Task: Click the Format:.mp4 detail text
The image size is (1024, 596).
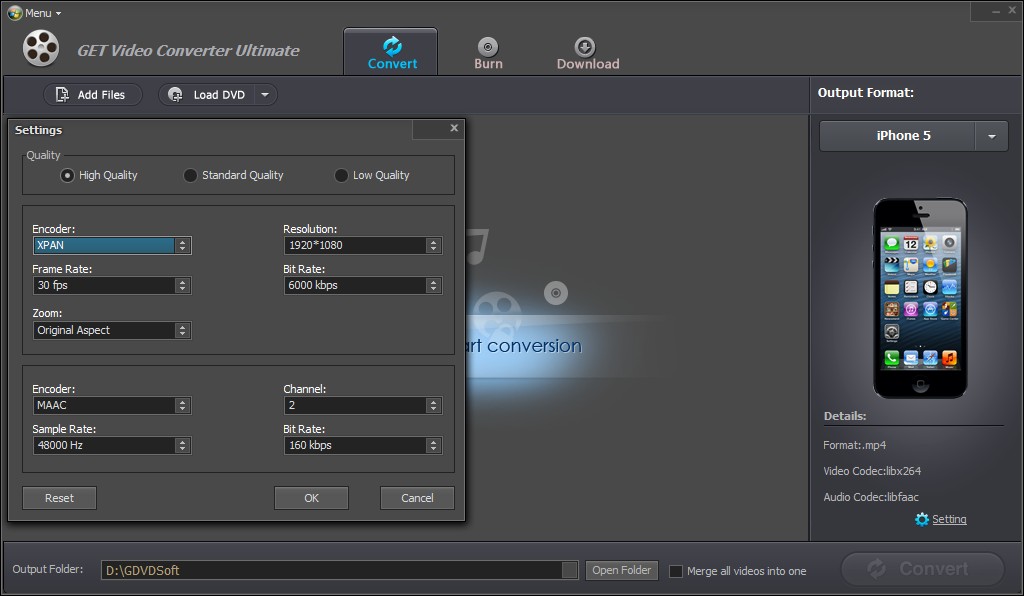Action: 854,445
